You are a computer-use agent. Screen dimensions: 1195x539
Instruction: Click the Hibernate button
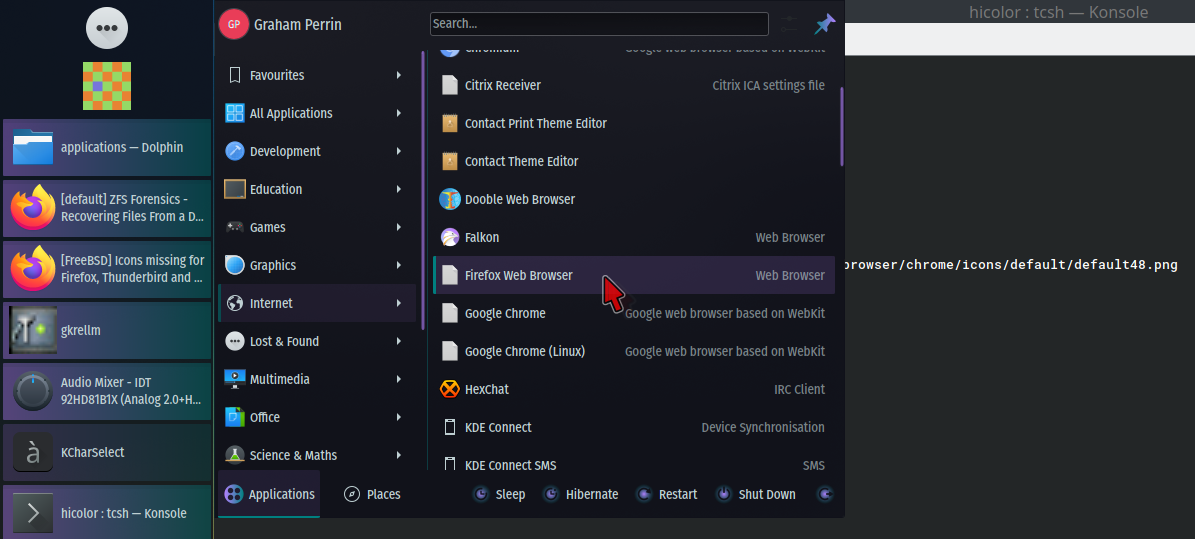[x=580, y=494]
